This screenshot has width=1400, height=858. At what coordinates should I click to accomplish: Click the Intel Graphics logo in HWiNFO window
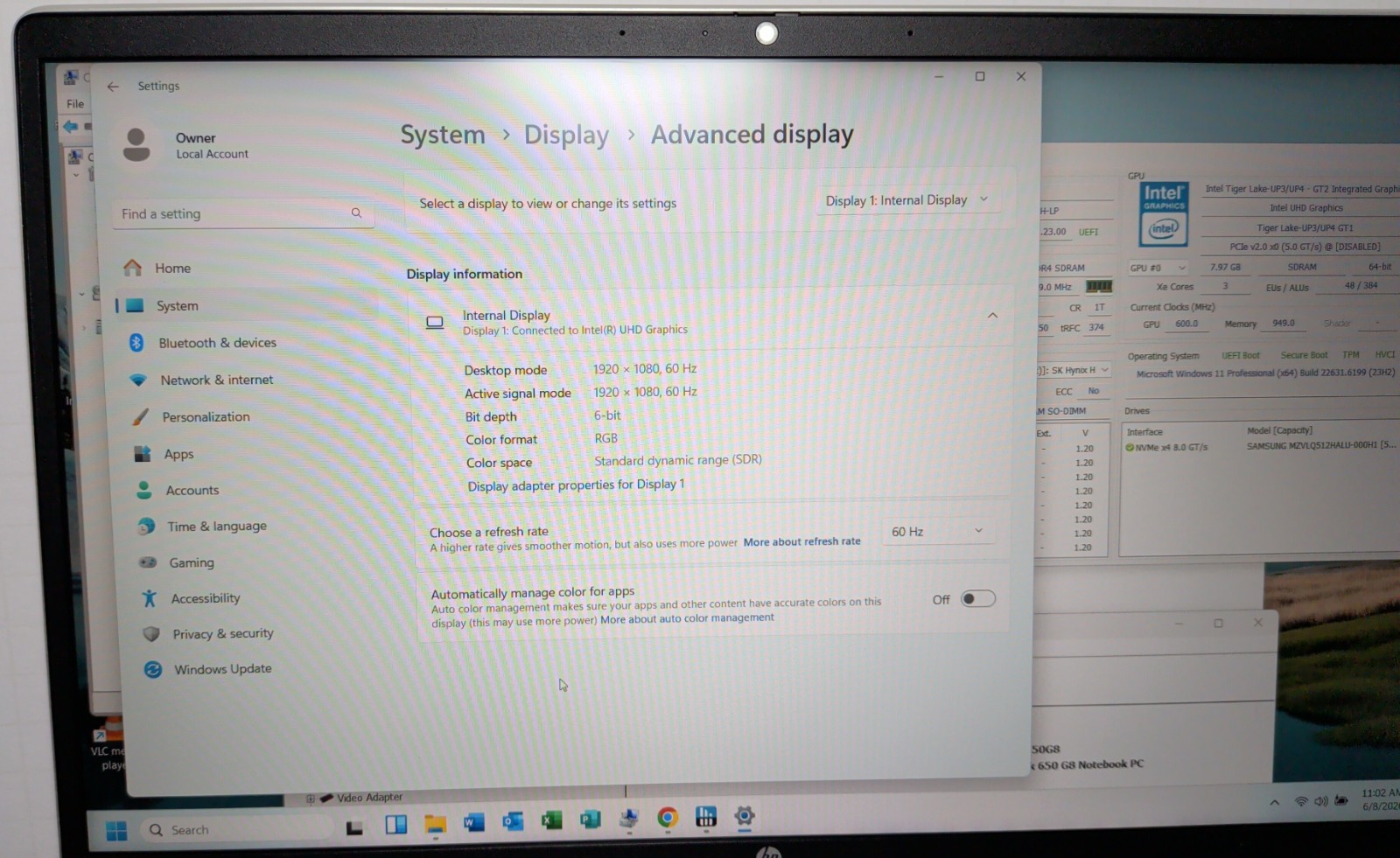1164,214
